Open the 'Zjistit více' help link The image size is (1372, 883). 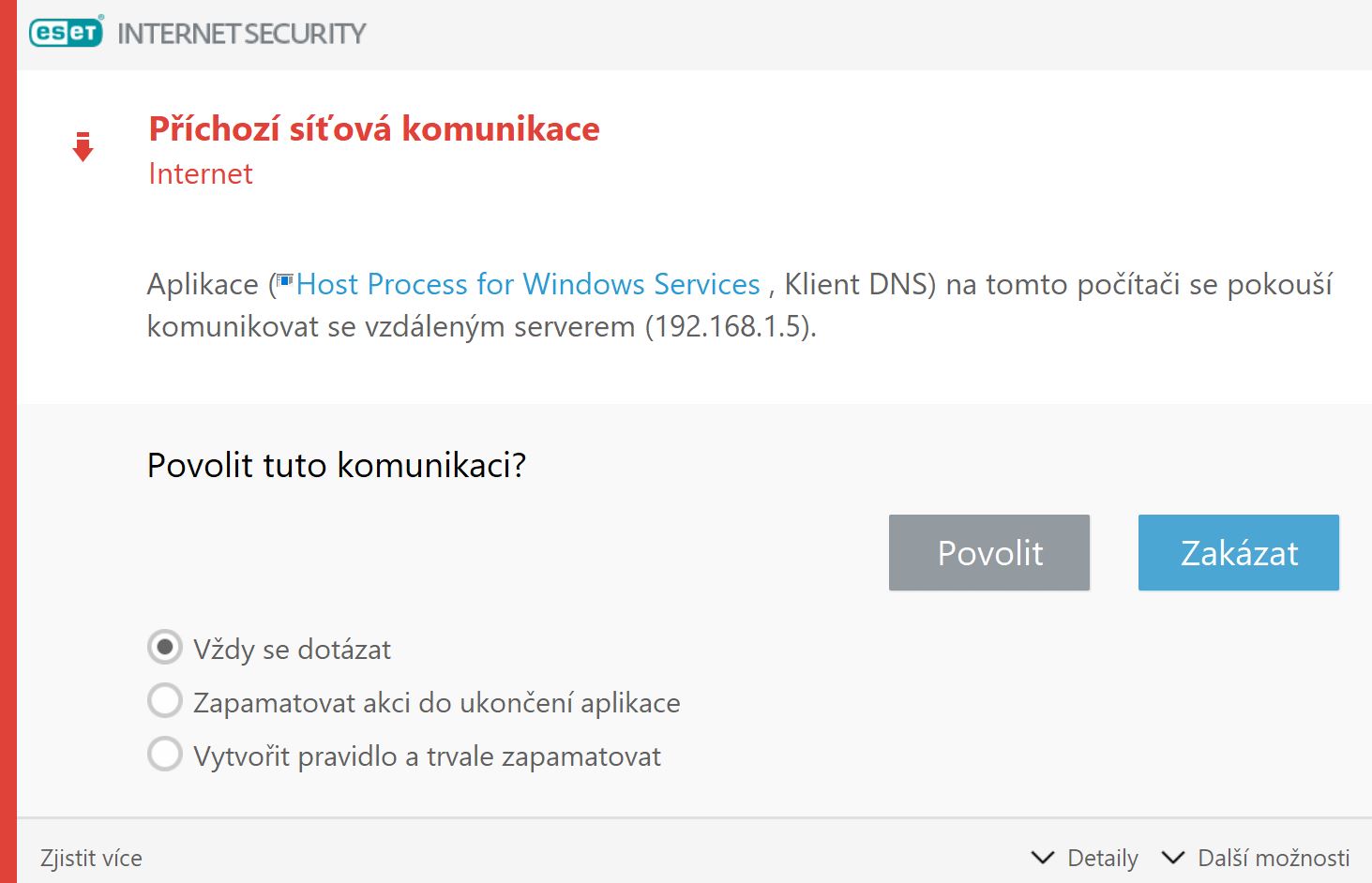click(x=91, y=858)
